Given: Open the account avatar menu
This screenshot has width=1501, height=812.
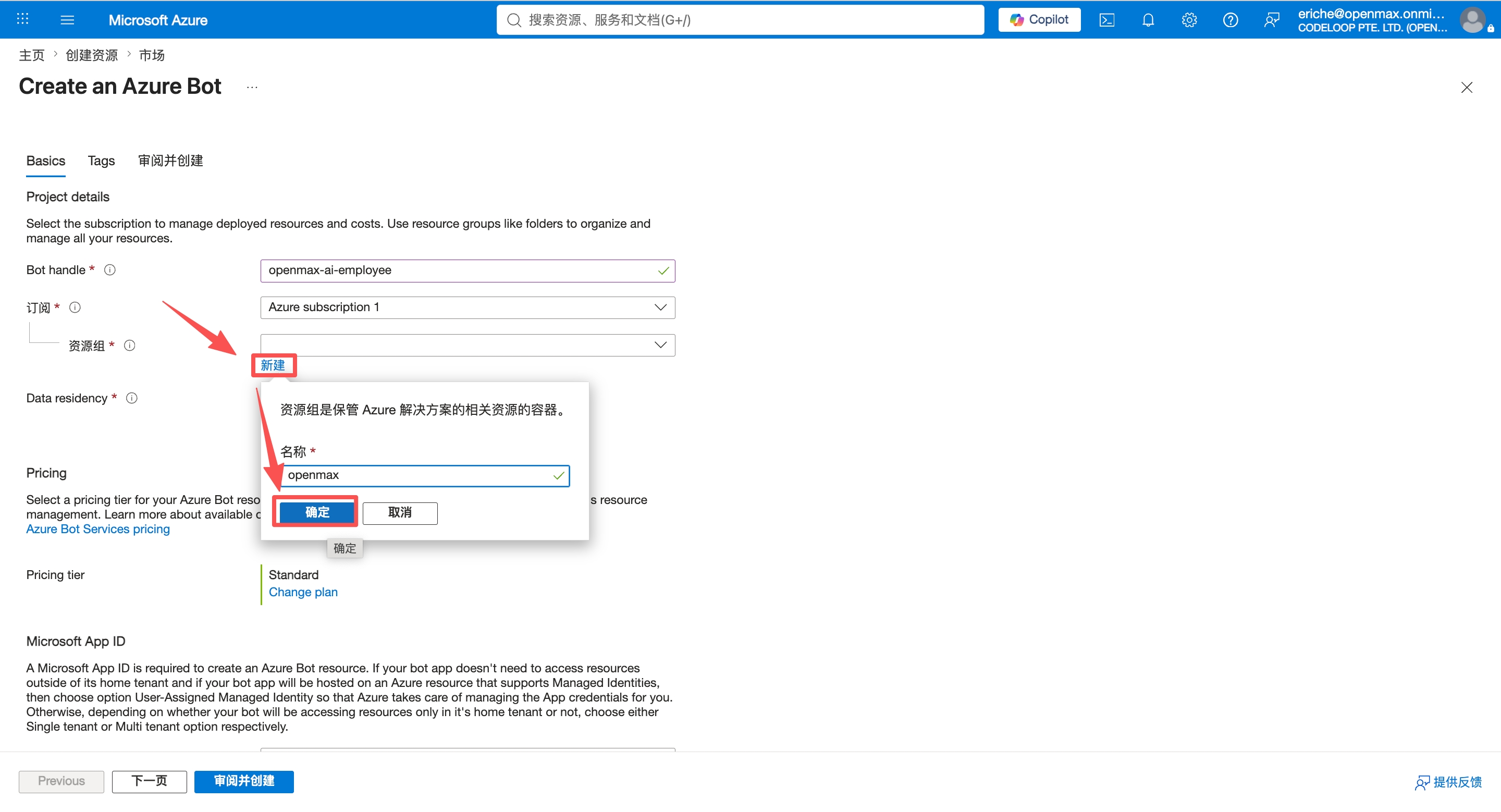Looking at the screenshot, I should 1472,20.
